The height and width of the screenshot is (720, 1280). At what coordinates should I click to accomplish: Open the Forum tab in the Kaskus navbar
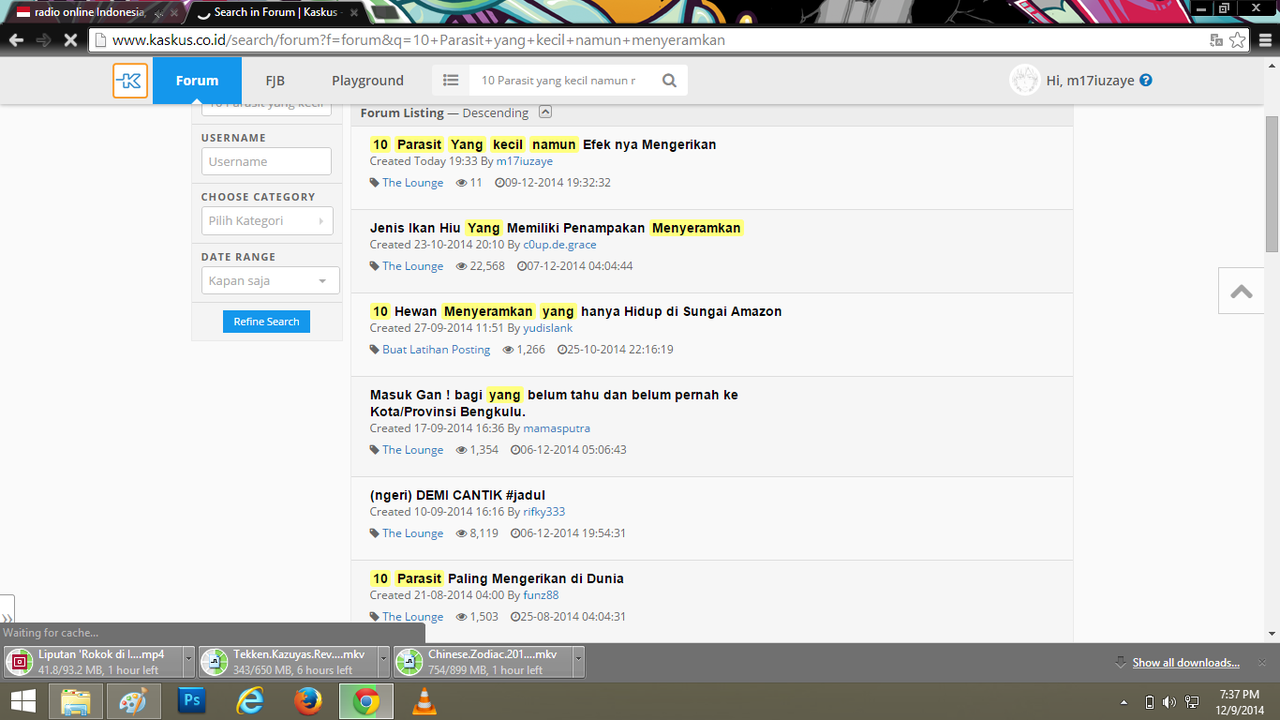[197, 80]
